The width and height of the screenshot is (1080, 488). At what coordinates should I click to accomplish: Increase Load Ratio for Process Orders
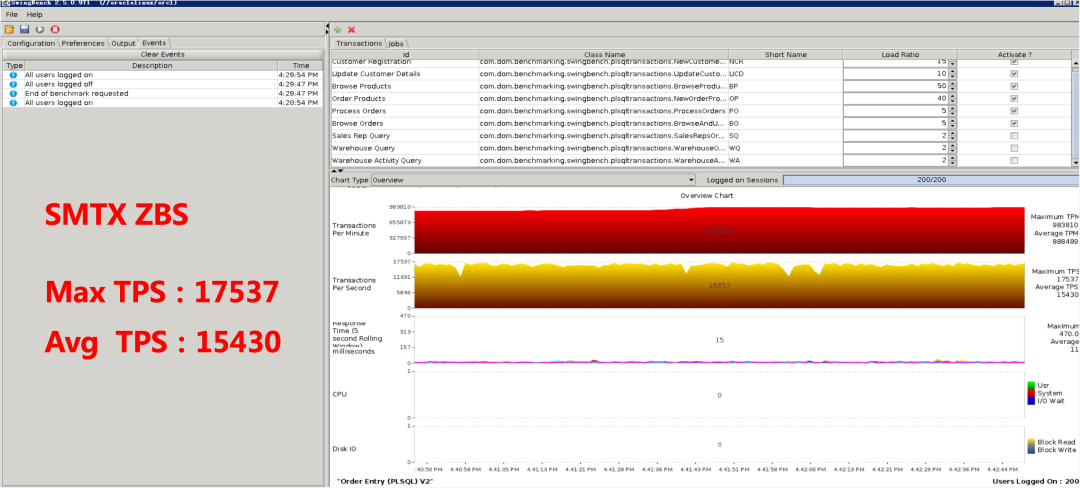953,108
